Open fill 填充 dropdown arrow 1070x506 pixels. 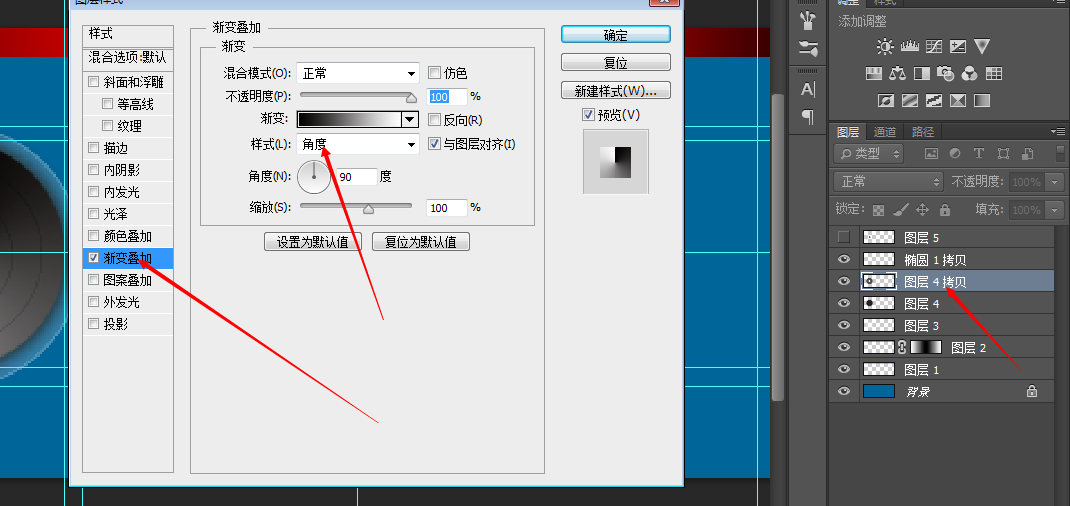click(1056, 210)
